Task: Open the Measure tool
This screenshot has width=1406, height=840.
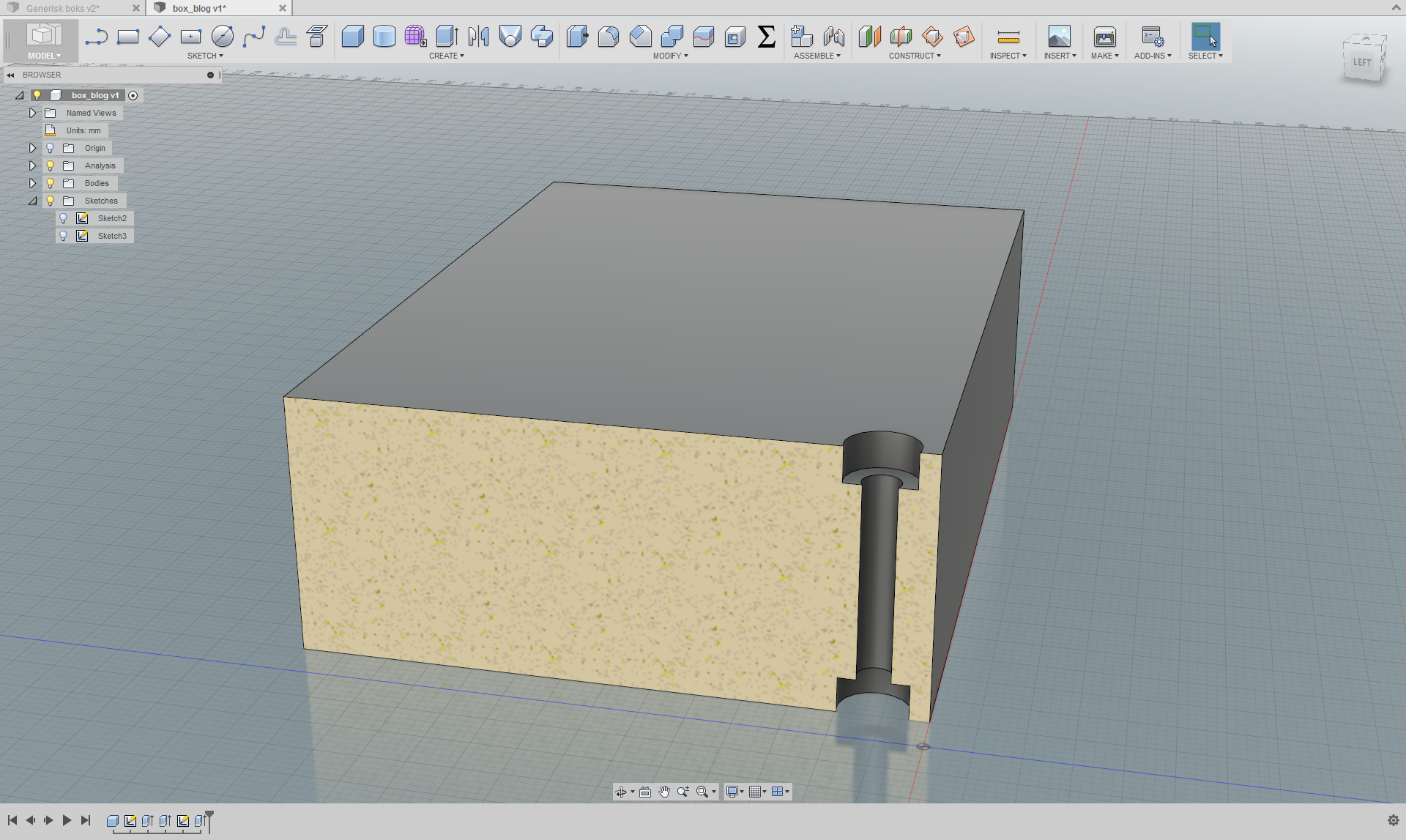Action: 1008,36
